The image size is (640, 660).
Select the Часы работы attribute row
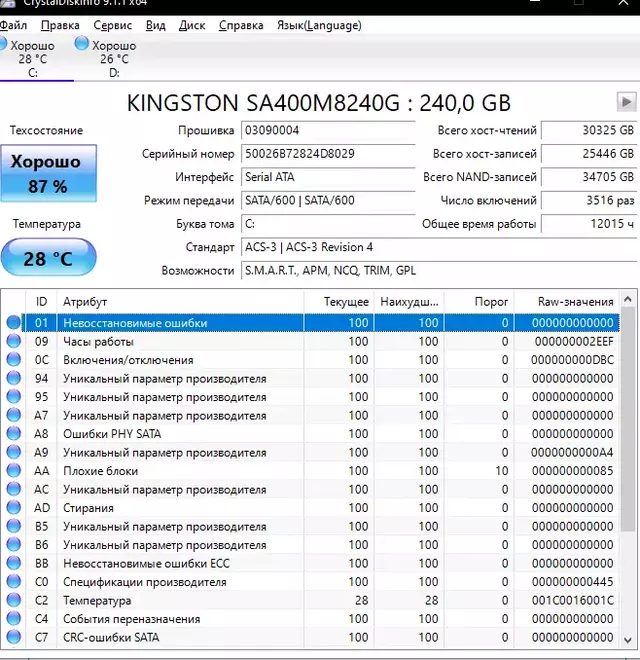(320, 341)
